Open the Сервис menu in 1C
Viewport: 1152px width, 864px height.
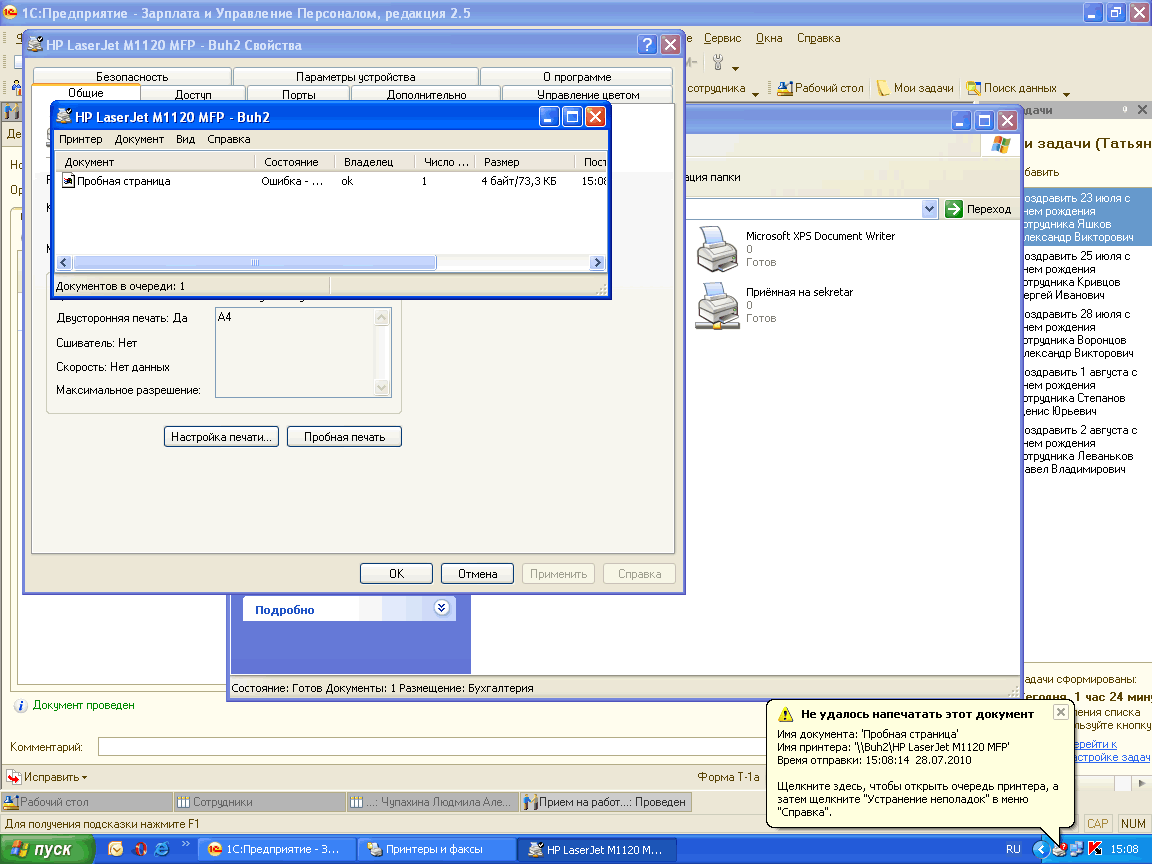pos(722,38)
